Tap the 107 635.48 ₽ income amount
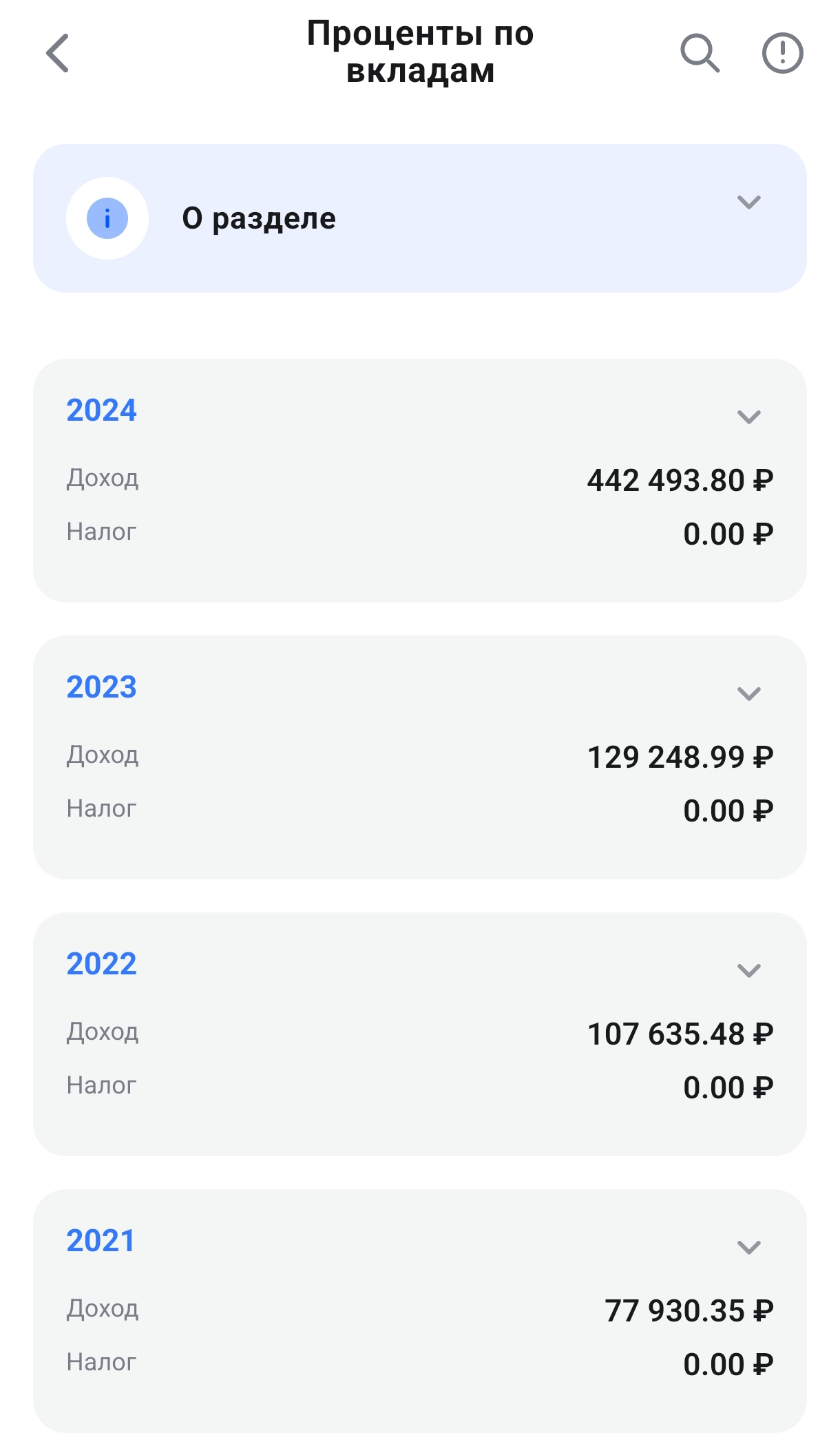 (x=680, y=1034)
